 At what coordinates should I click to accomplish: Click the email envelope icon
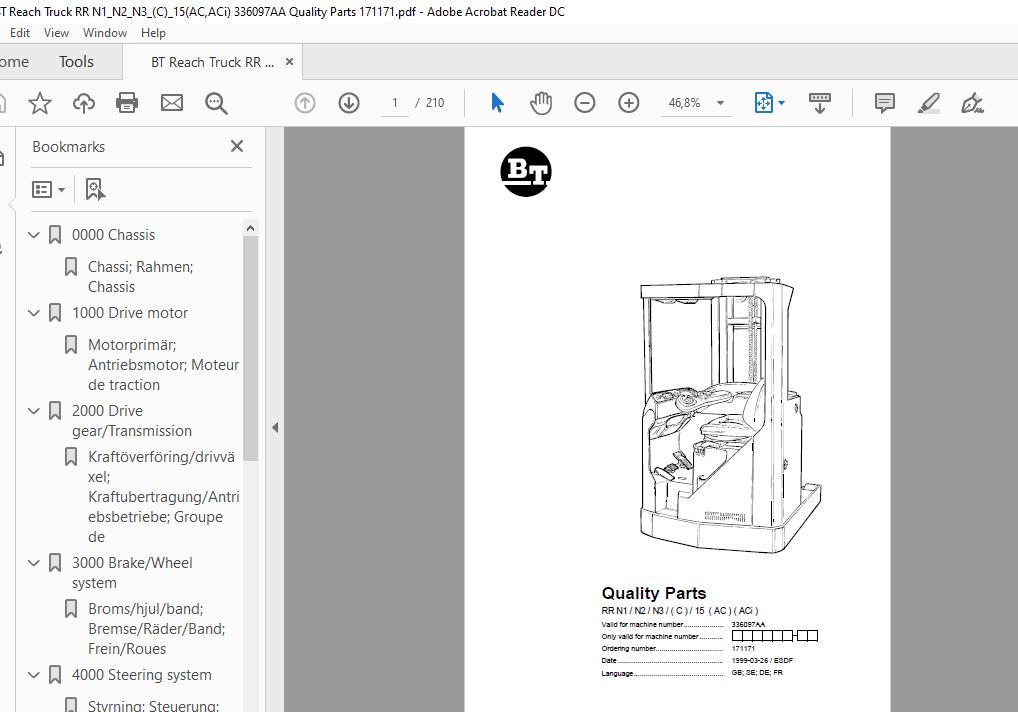tap(172, 103)
